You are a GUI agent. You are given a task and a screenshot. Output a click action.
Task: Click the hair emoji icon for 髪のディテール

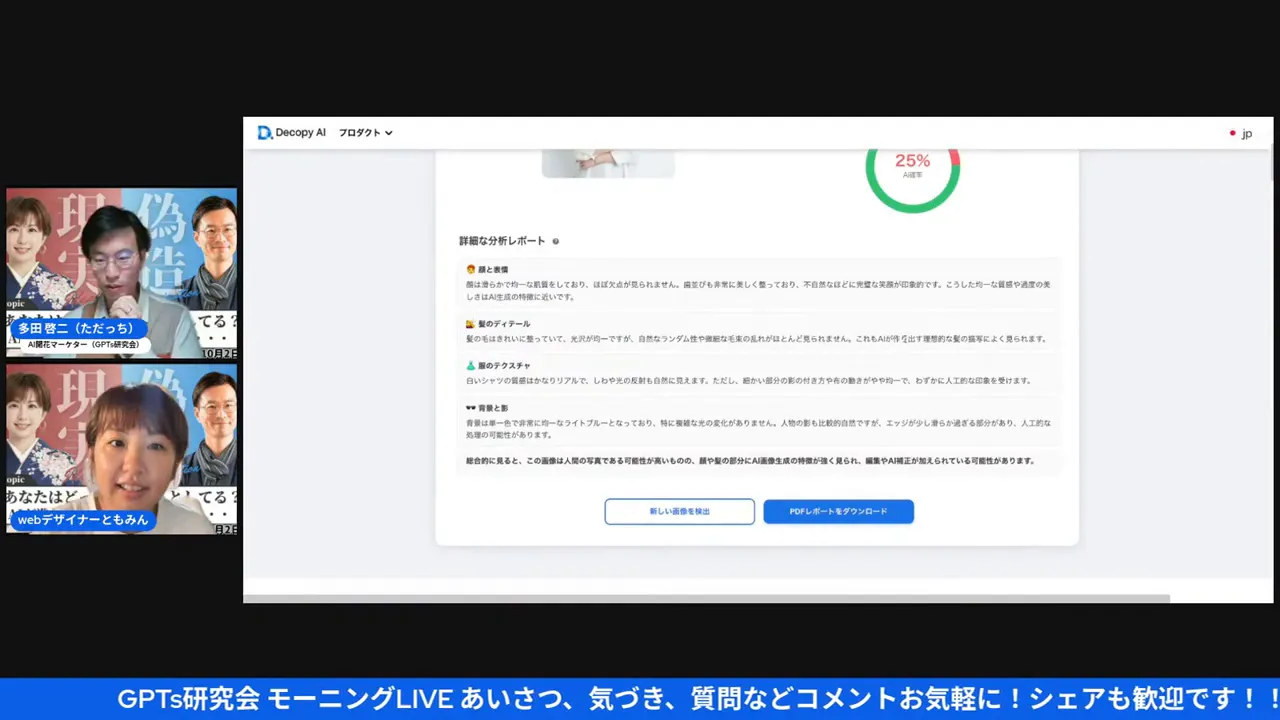pos(470,324)
